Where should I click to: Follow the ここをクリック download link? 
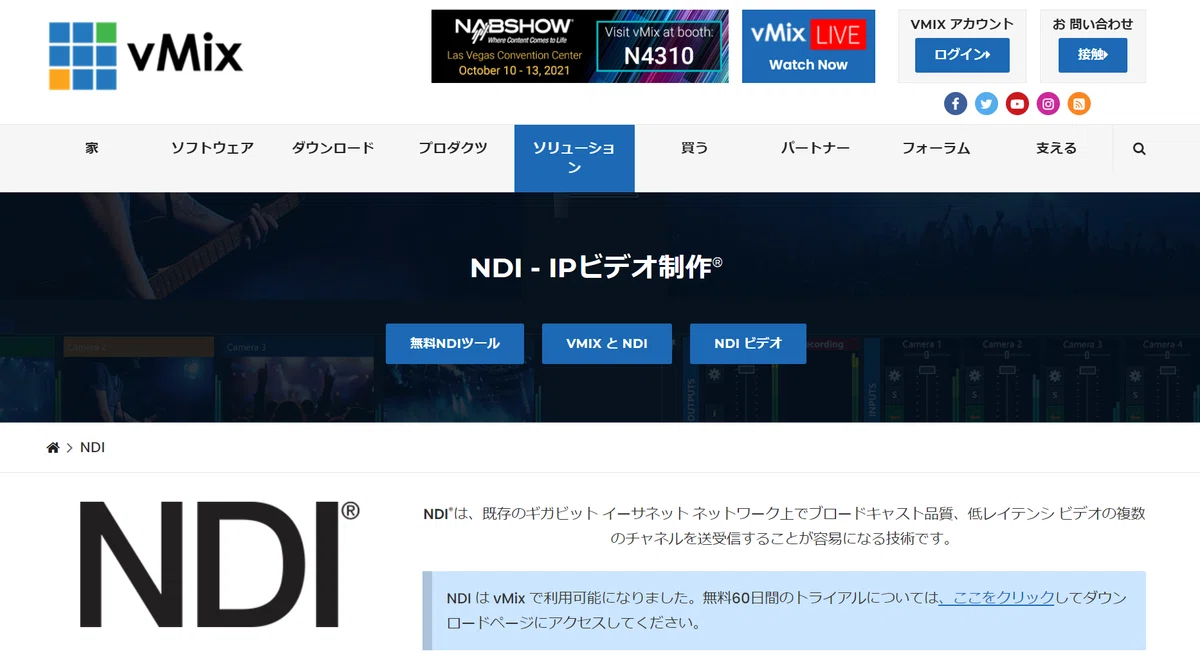pos(1002,597)
